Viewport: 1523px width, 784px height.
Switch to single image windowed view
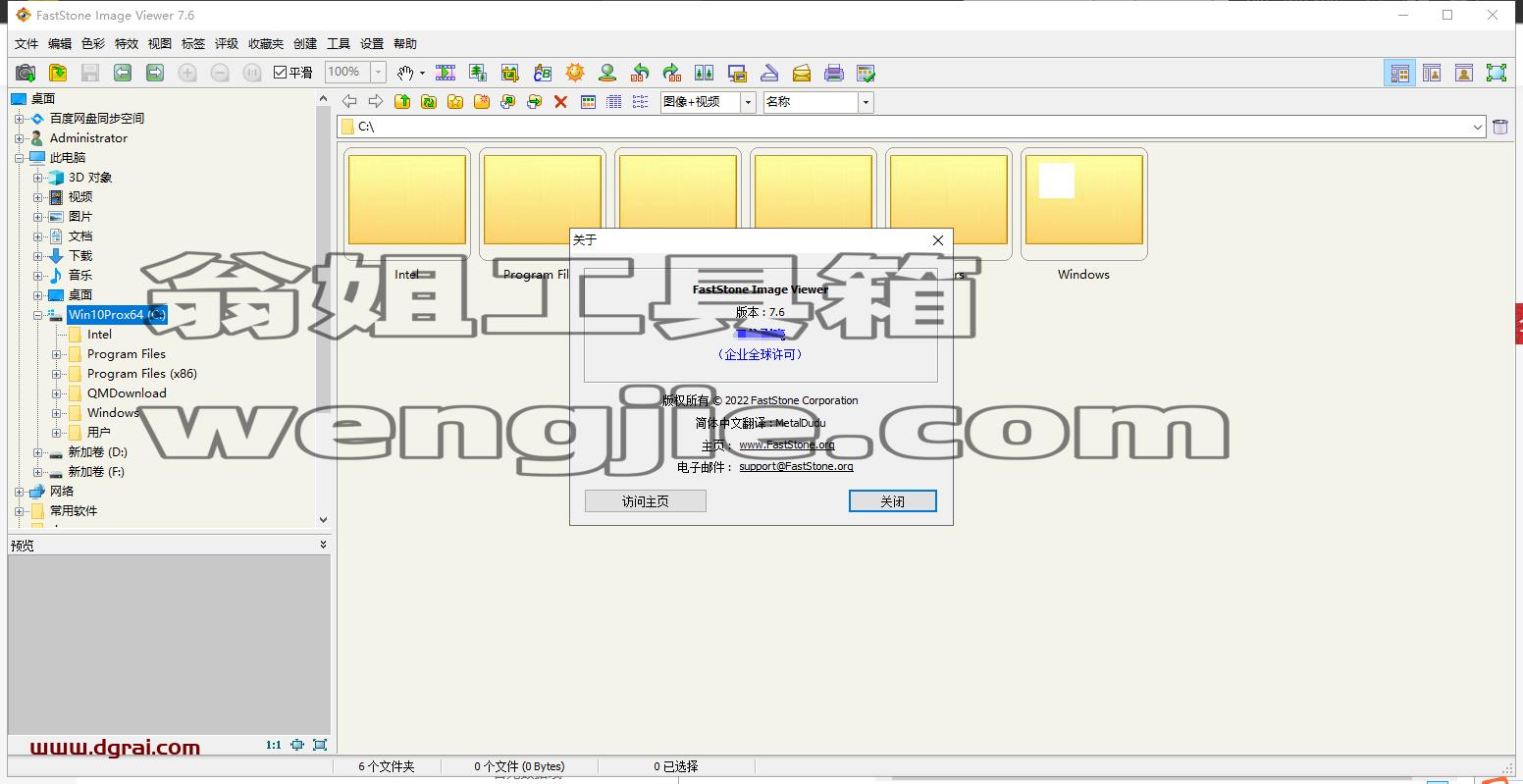click(x=1464, y=73)
